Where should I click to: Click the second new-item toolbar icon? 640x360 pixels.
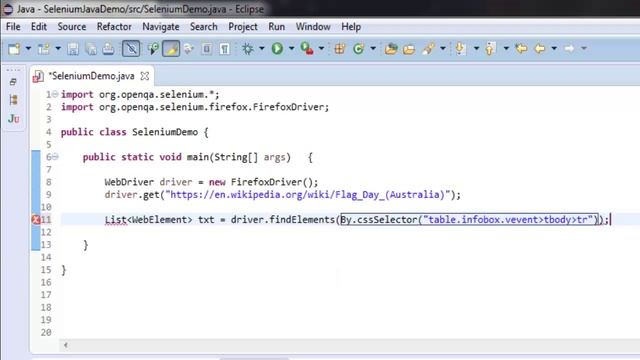click(44, 49)
